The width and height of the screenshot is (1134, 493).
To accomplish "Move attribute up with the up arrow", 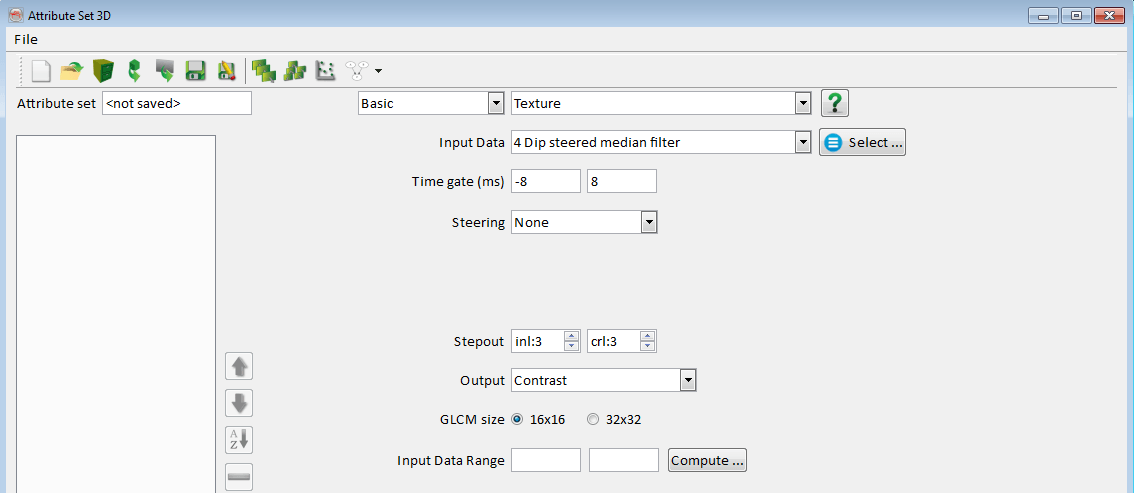I will [x=239, y=367].
